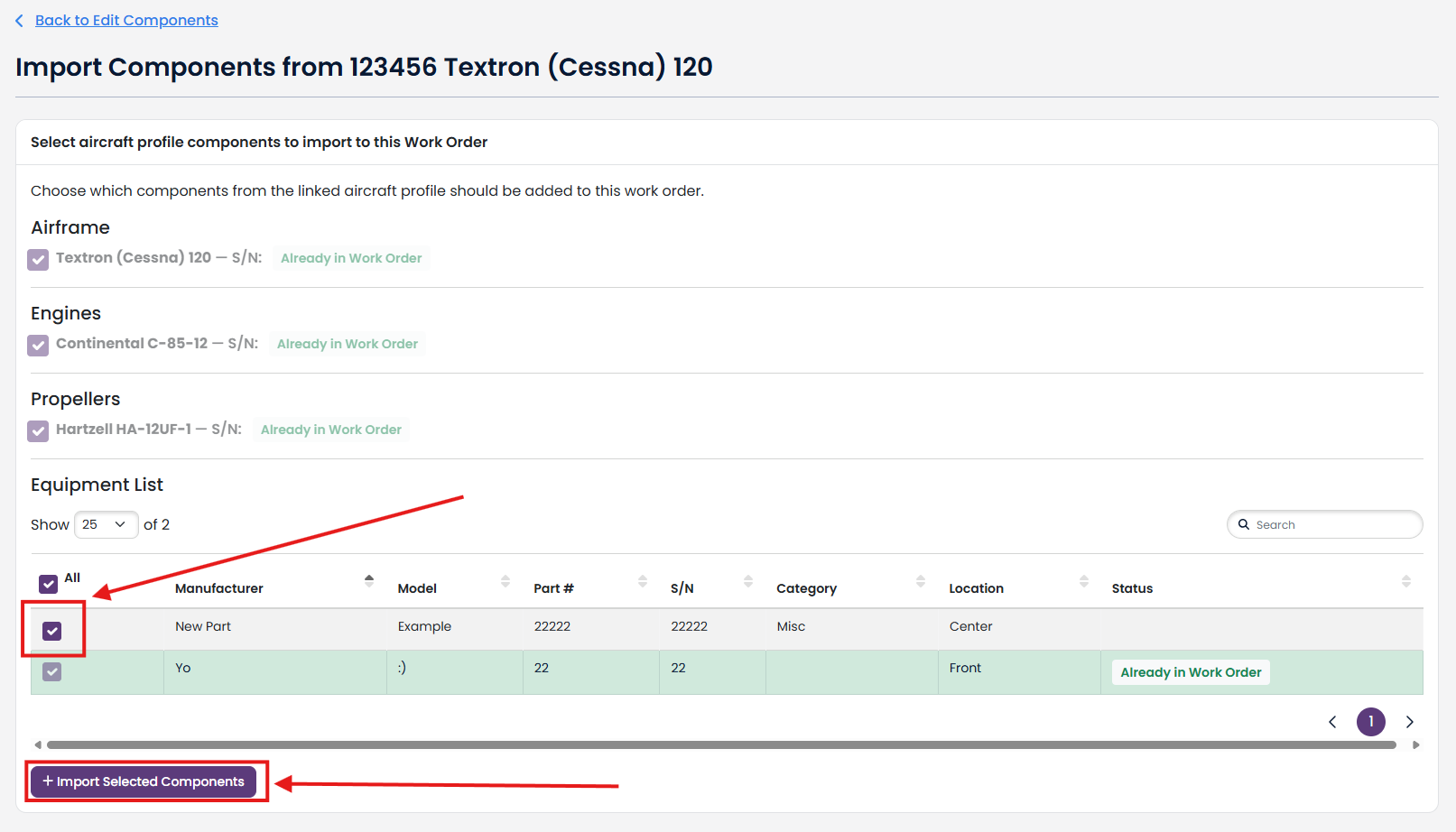Click scrollbar left arrow

pos(38,745)
